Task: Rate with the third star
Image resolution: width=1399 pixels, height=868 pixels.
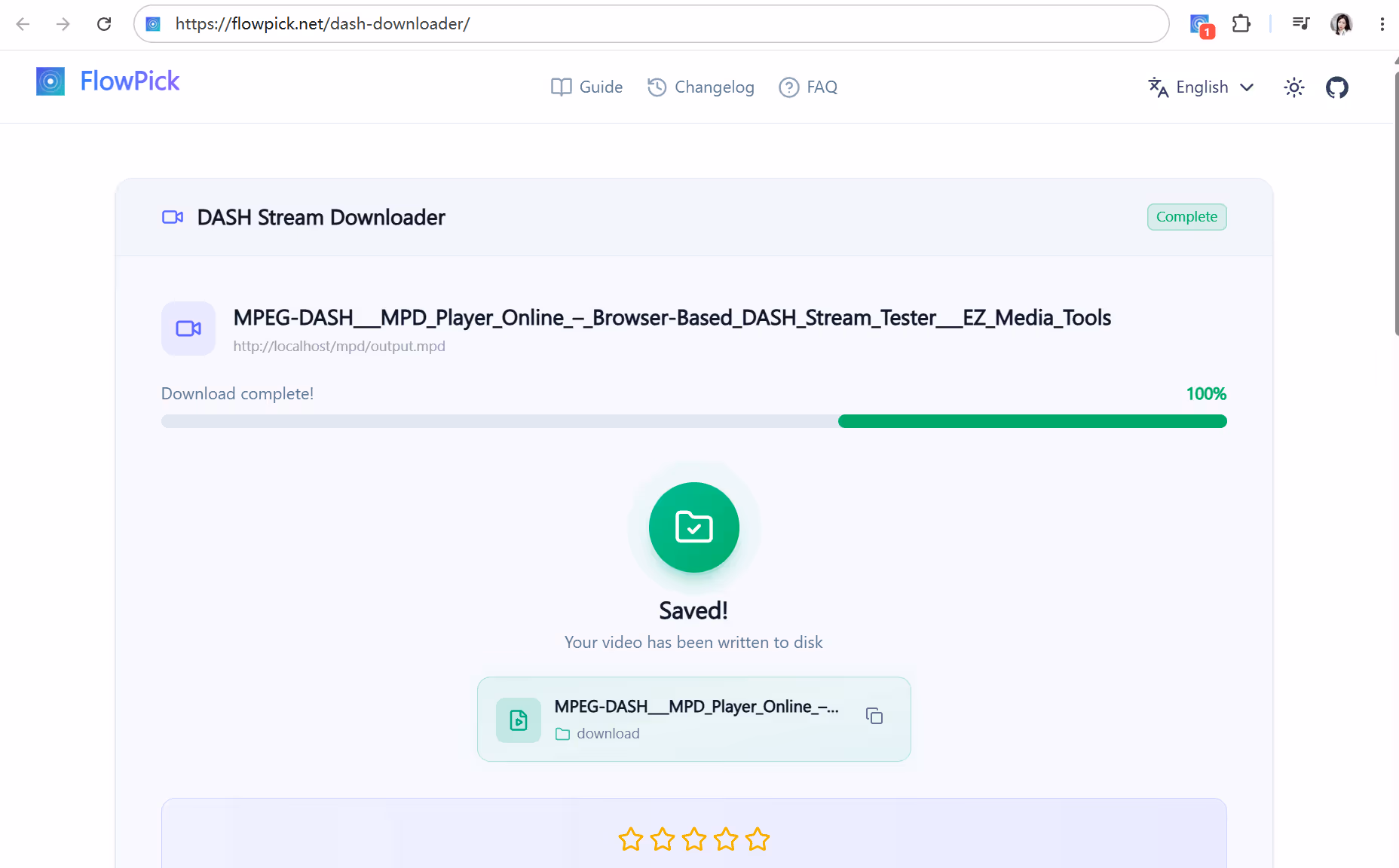Action: coord(694,839)
